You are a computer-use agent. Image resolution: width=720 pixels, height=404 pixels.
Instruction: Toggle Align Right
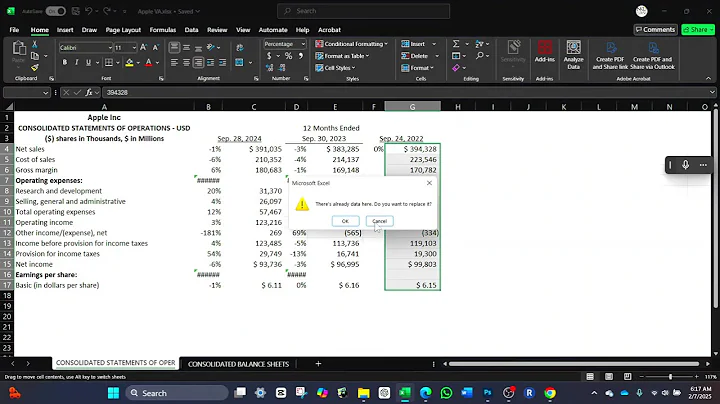point(198,62)
